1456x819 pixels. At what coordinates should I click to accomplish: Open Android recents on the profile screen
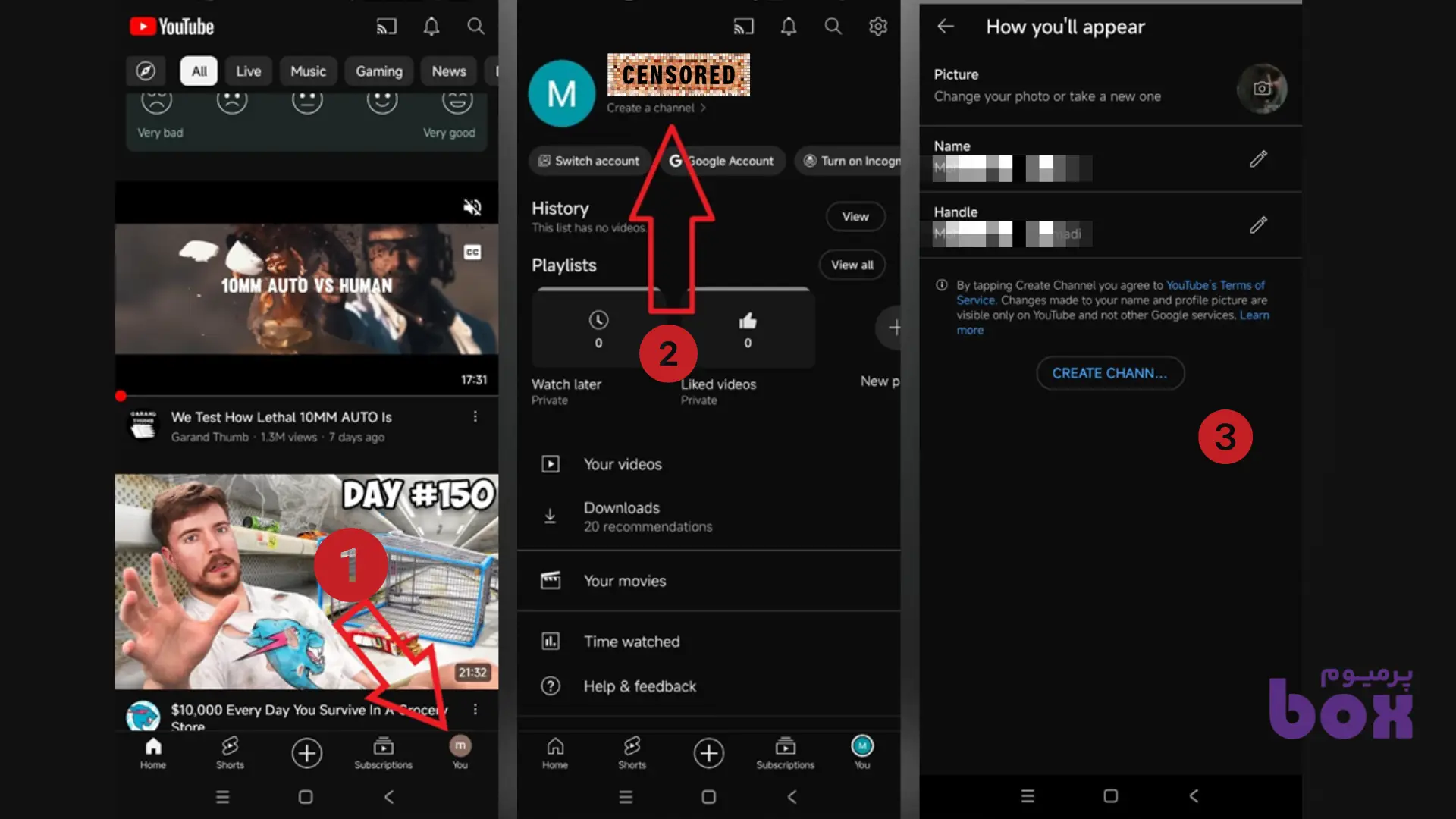click(626, 797)
